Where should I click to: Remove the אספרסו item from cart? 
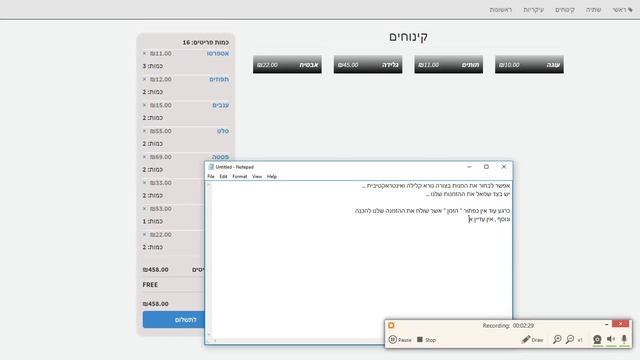144,53
